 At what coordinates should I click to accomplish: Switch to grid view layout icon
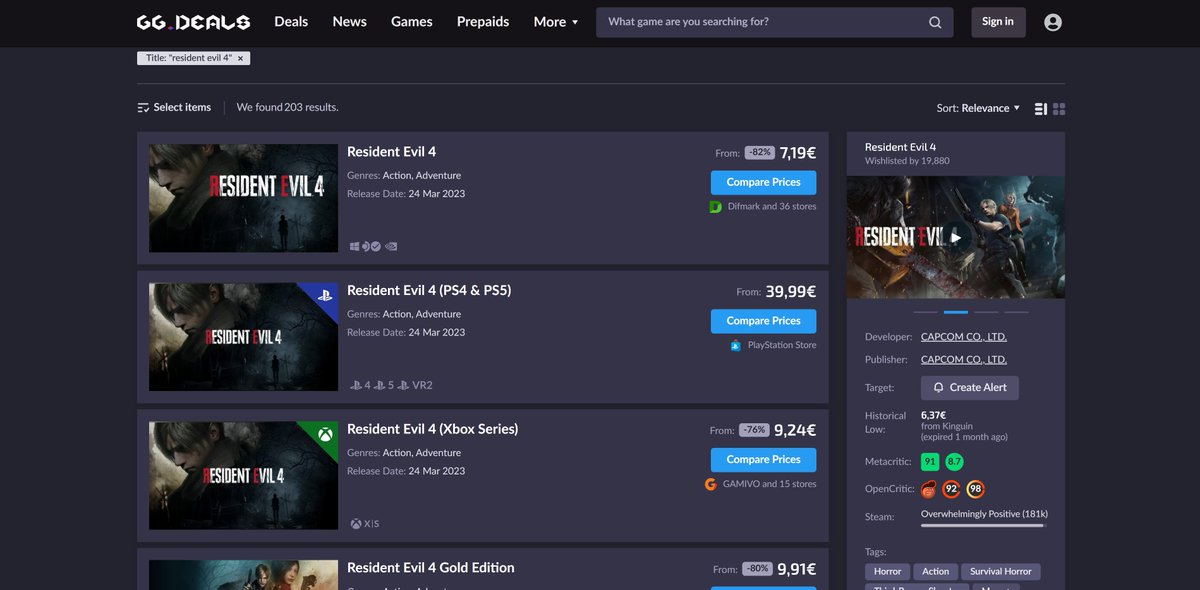1059,108
